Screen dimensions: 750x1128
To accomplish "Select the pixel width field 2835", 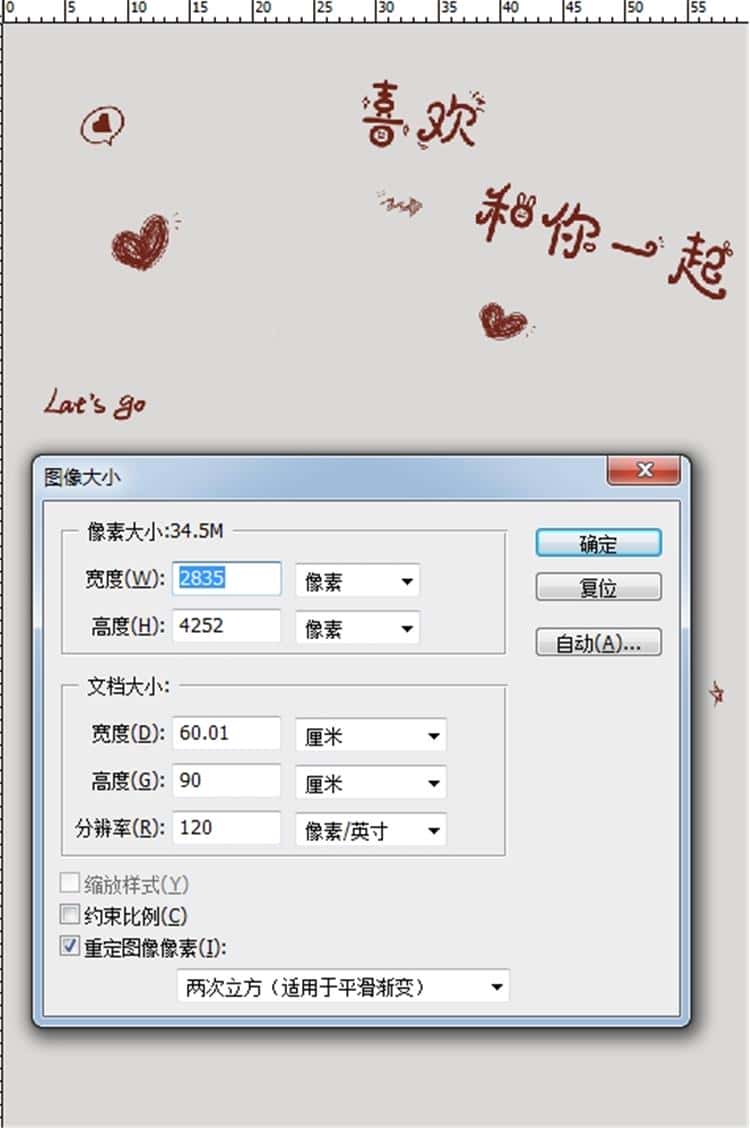I will pyautogui.click(x=227, y=578).
